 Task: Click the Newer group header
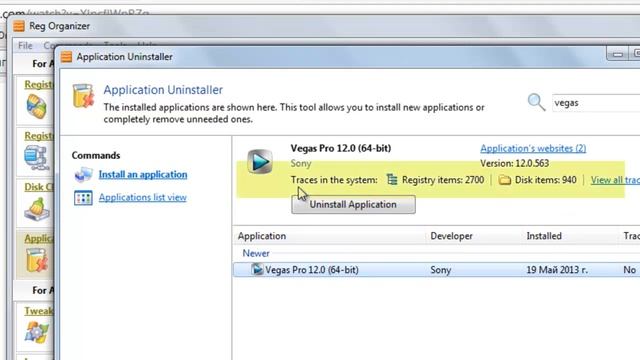coord(256,253)
